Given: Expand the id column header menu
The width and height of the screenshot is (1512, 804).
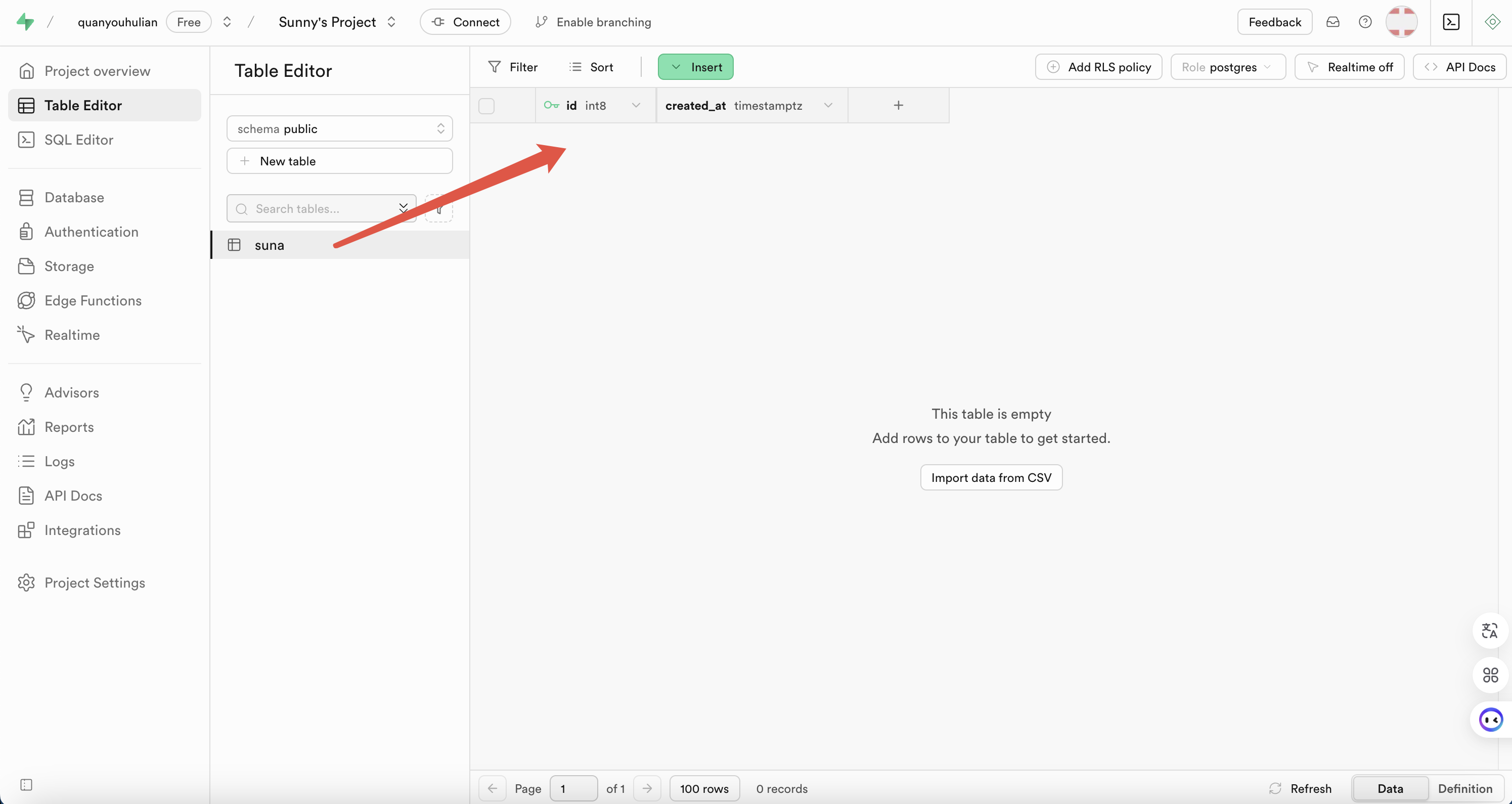Looking at the screenshot, I should (636, 105).
